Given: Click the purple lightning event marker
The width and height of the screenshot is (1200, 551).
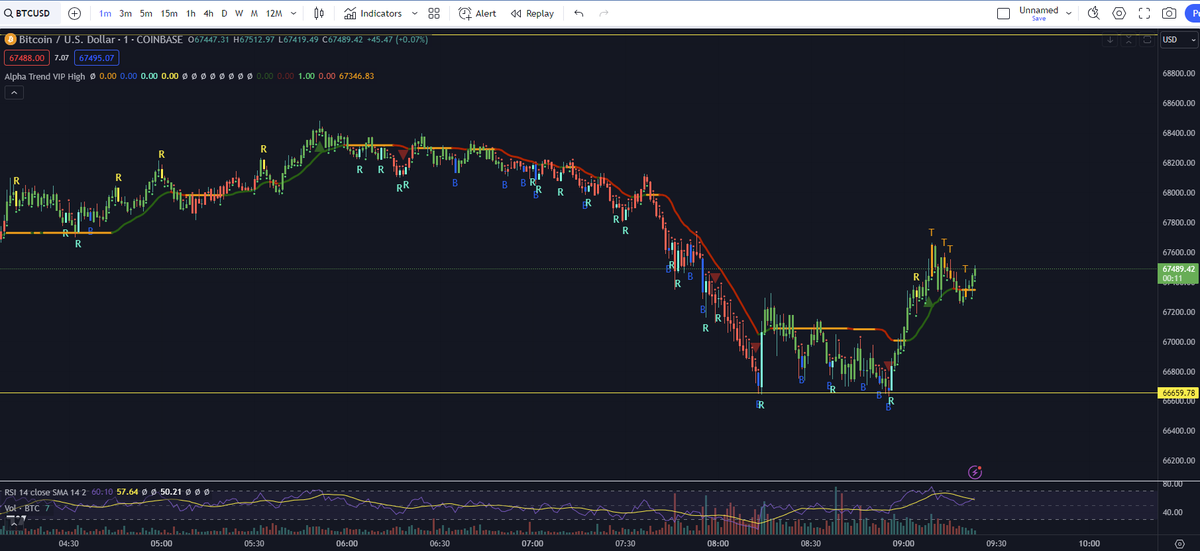Looking at the screenshot, I should (975, 471).
